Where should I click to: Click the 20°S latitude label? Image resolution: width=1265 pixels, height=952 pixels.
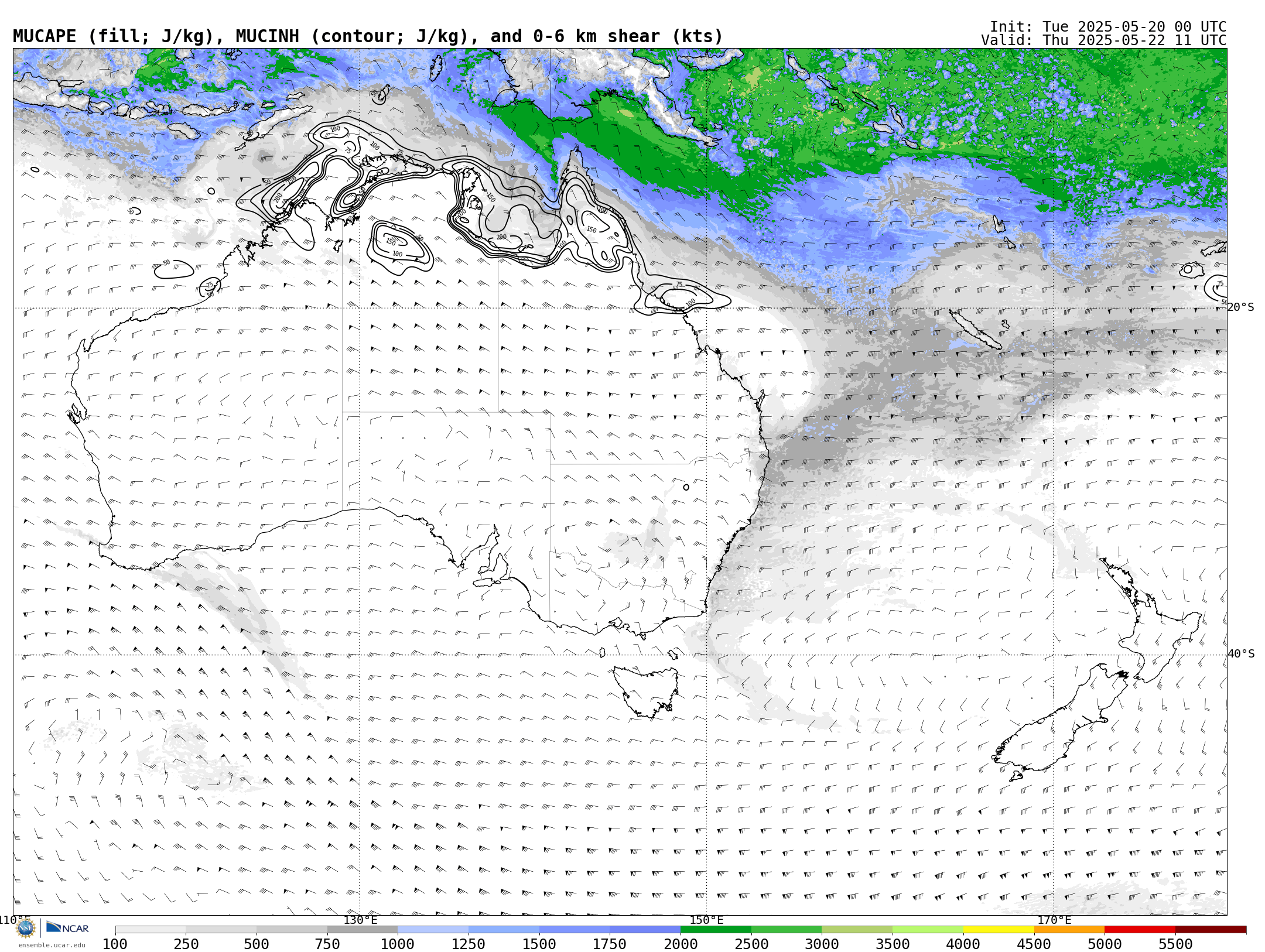pos(1241,307)
